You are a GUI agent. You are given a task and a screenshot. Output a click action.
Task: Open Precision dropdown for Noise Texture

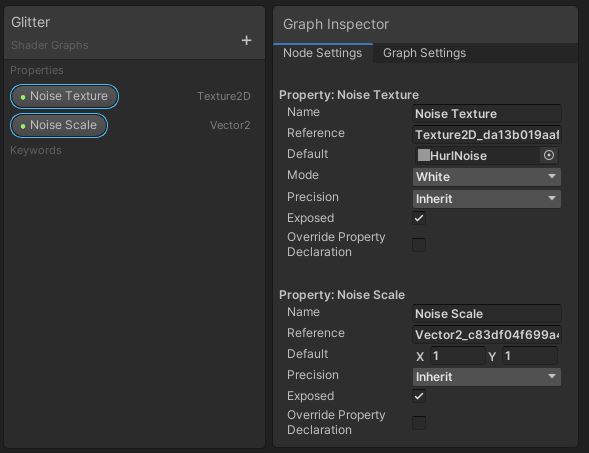486,199
